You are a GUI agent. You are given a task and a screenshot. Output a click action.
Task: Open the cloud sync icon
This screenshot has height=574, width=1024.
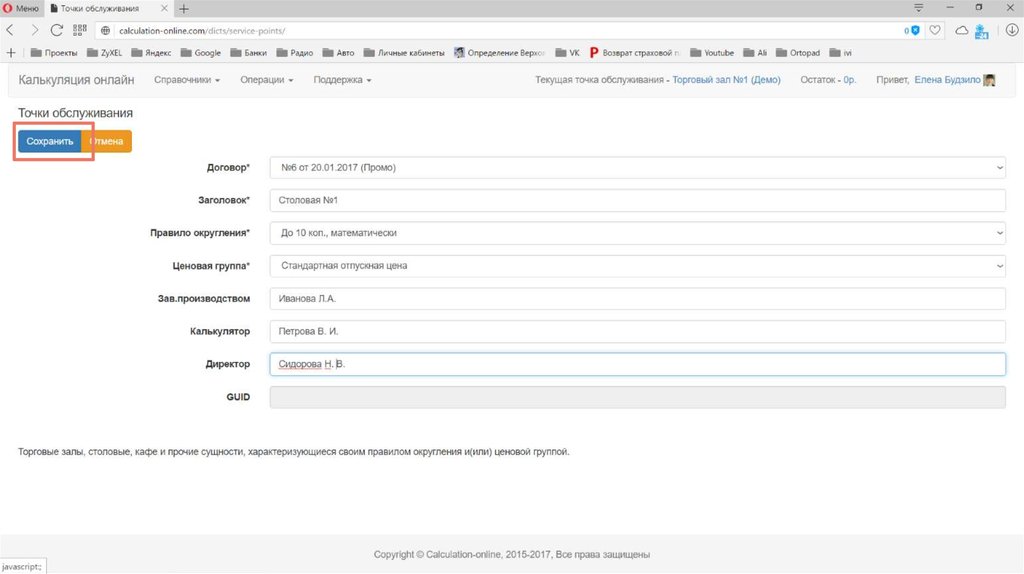[961, 30]
